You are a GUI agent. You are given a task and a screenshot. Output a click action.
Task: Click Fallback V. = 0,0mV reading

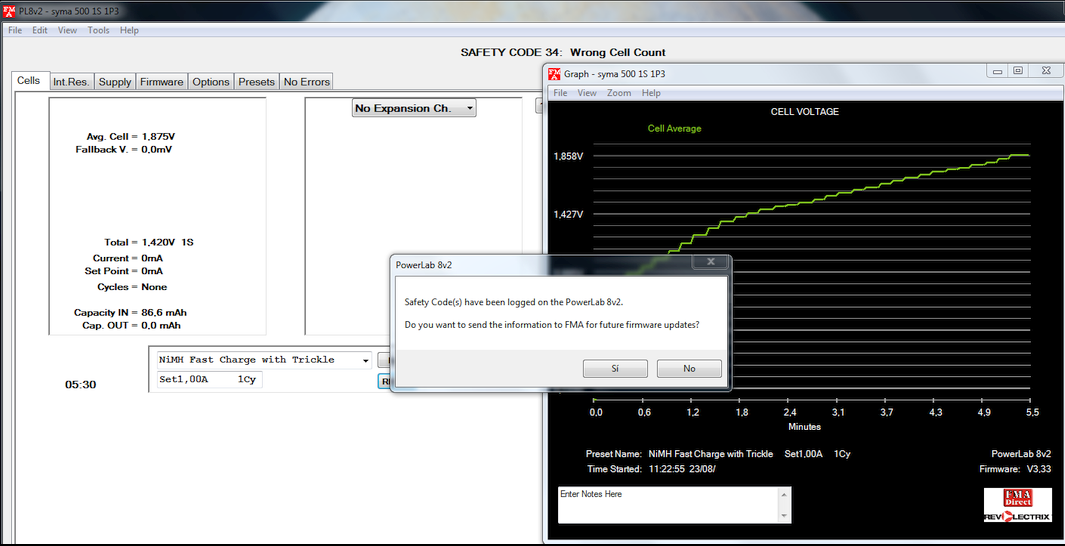coord(124,149)
